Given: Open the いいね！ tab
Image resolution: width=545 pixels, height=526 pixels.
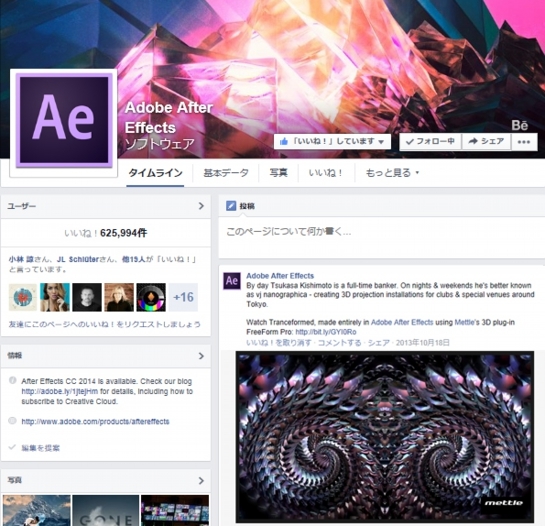Looking at the screenshot, I should point(326,173).
